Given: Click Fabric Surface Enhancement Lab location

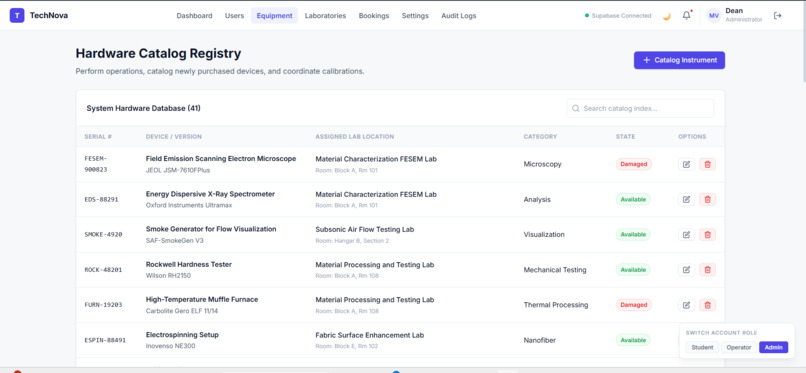Looking at the screenshot, I should coord(370,335).
